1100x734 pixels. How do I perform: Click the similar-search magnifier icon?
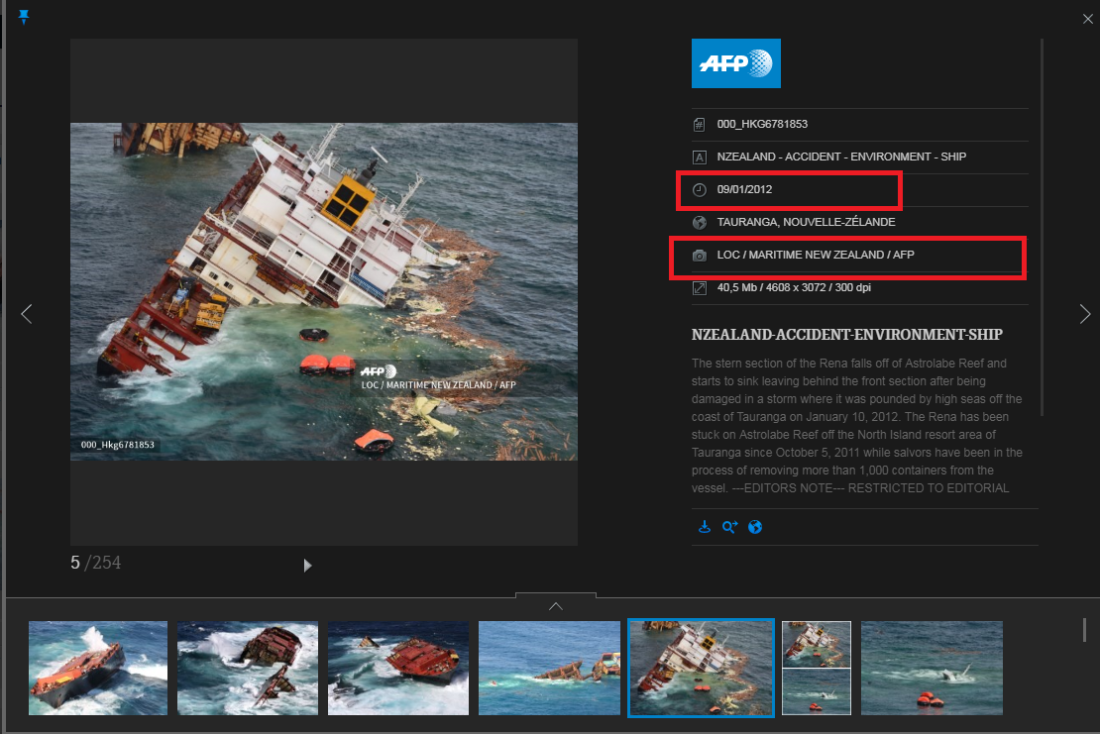730,527
